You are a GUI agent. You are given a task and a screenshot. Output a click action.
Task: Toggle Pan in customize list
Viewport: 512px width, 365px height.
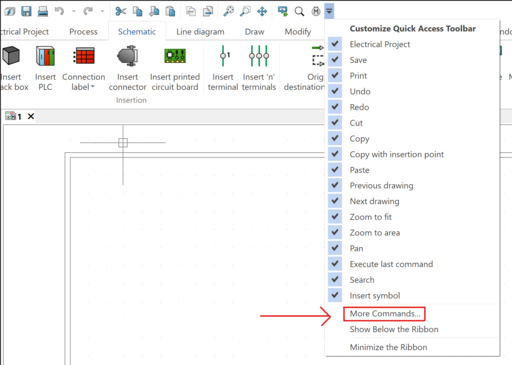413,248
